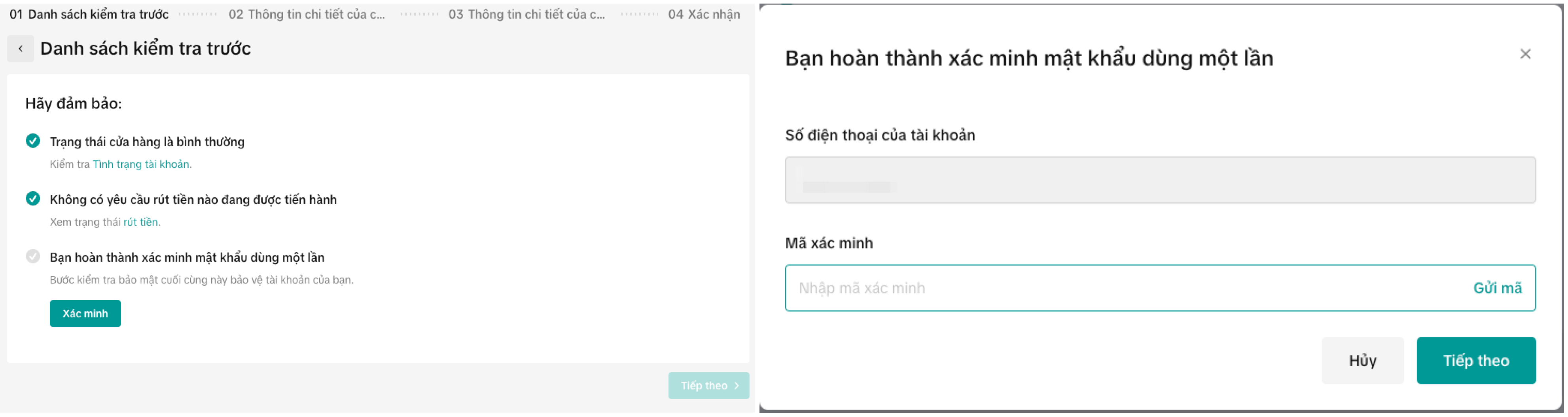
Task: Select step 03 'Thông tin chi tiết' tab
Action: click(x=526, y=15)
